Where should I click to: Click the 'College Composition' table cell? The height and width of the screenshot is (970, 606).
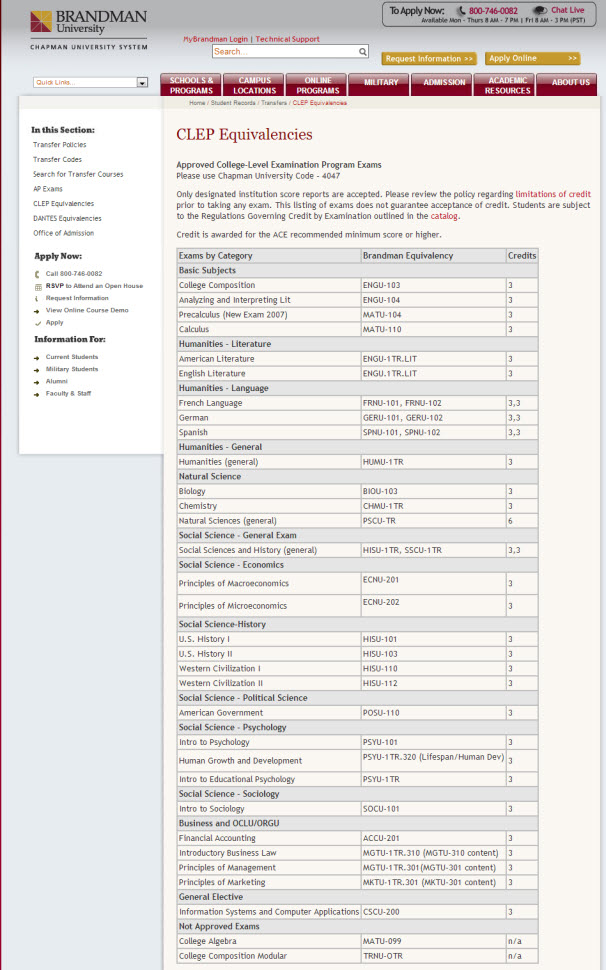(268, 285)
